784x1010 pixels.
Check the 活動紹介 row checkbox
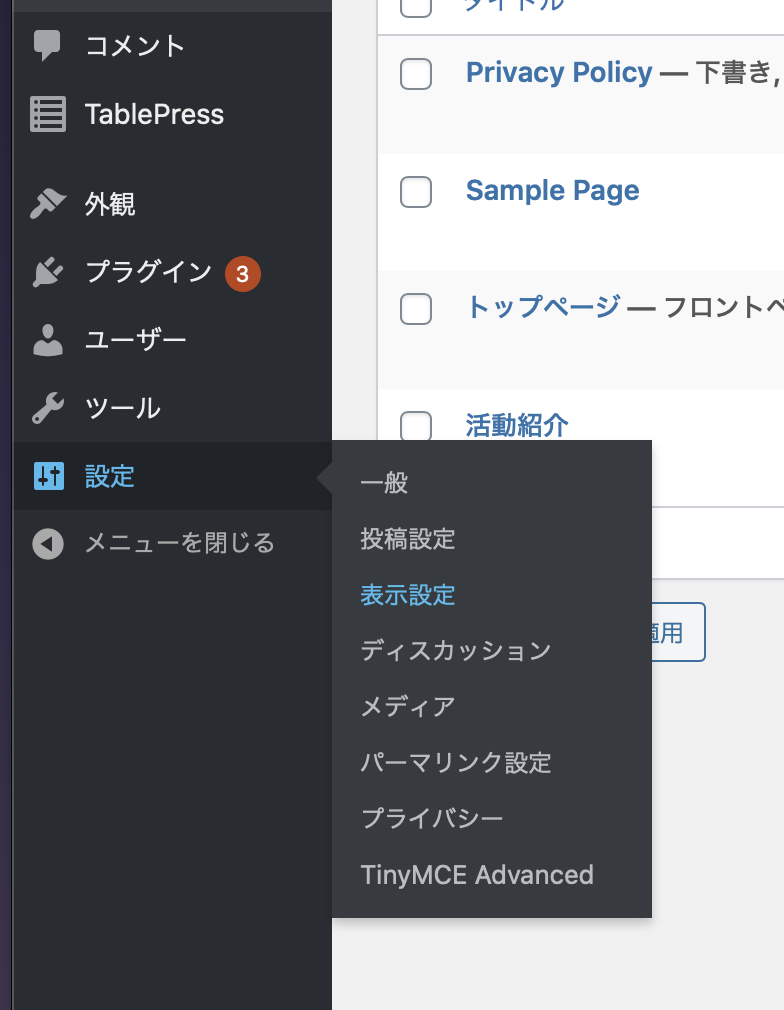click(x=416, y=426)
